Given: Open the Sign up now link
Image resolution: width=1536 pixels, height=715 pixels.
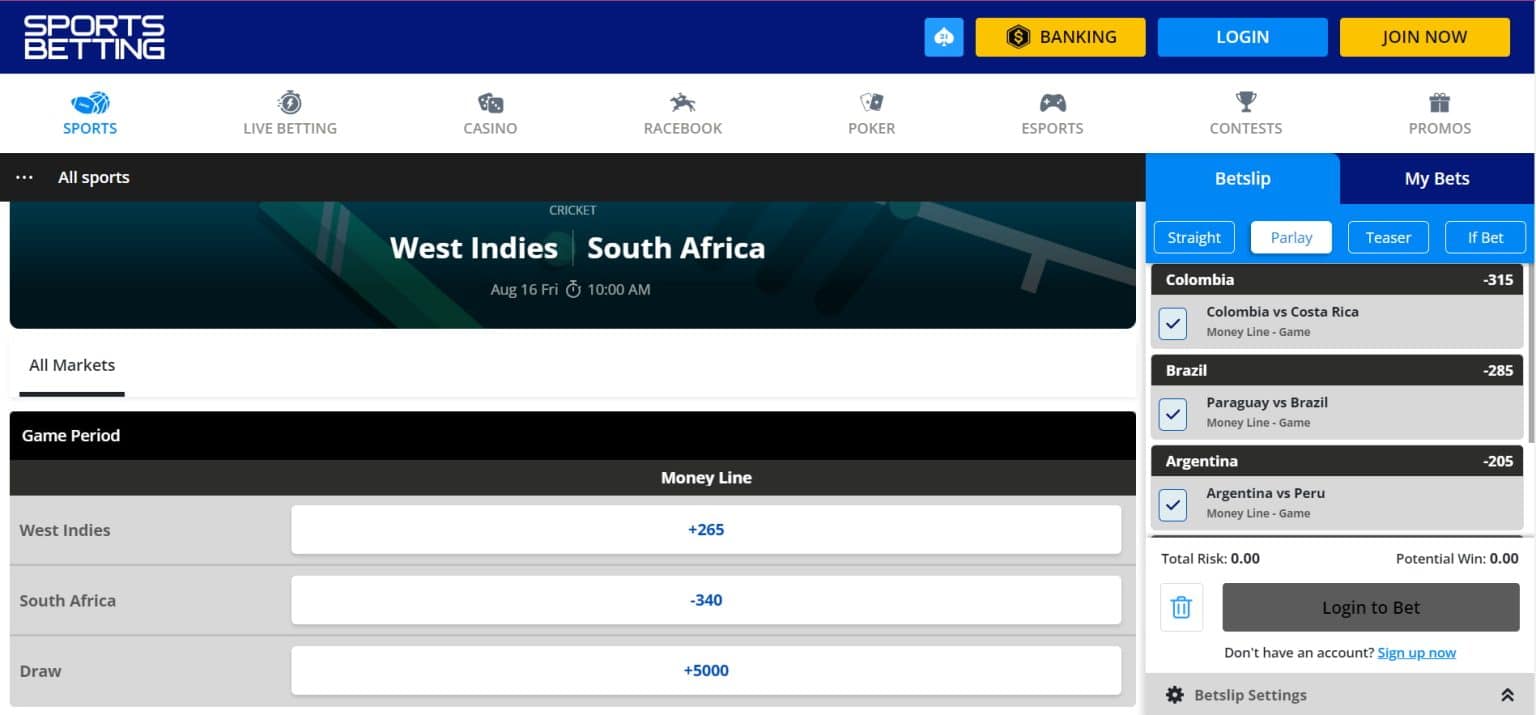Looking at the screenshot, I should pos(1416,652).
